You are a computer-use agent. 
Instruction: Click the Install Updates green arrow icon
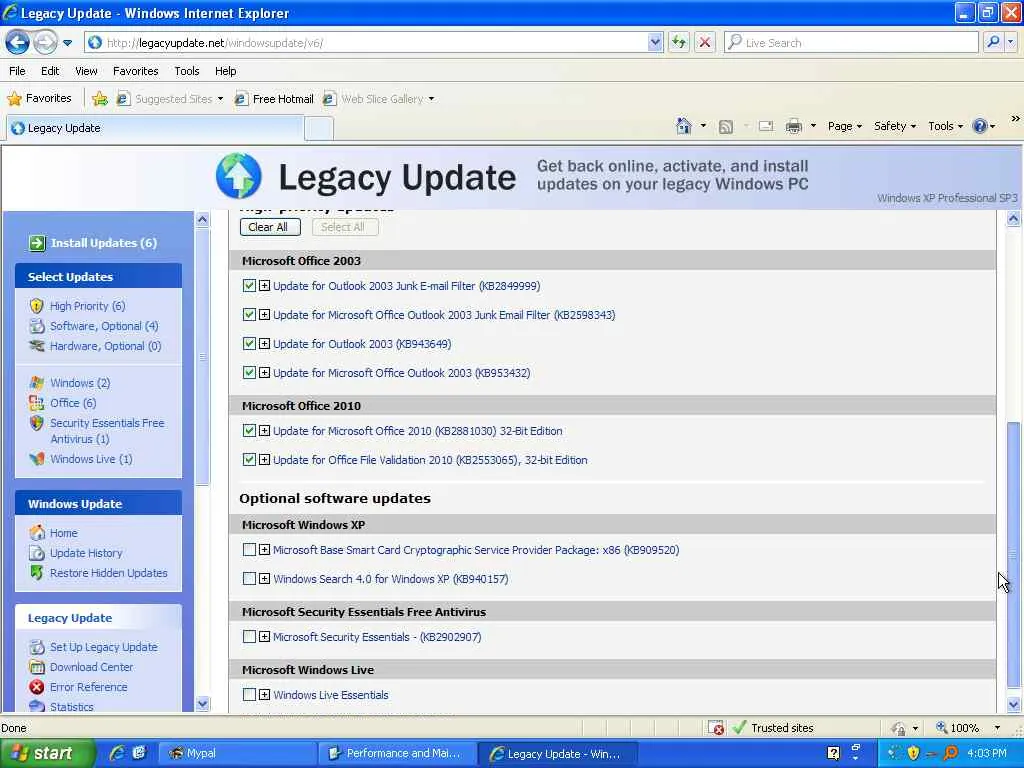click(x=37, y=243)
